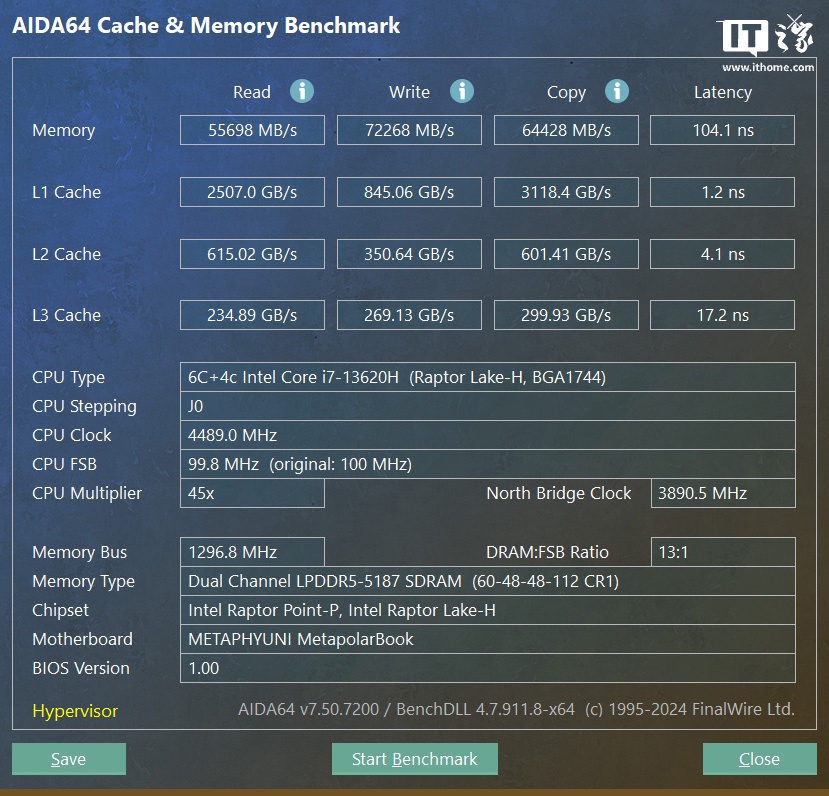Click the CPU Clock field 4489.0 MHz

(487, 435)
